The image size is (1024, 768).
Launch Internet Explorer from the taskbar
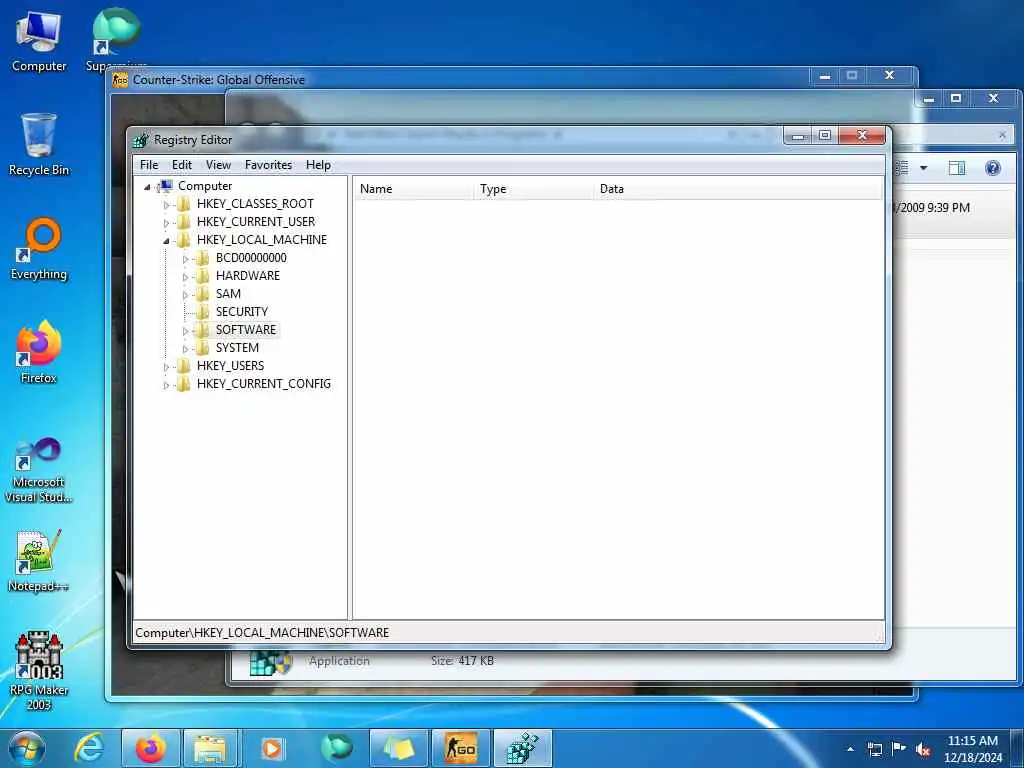(89, 748)
